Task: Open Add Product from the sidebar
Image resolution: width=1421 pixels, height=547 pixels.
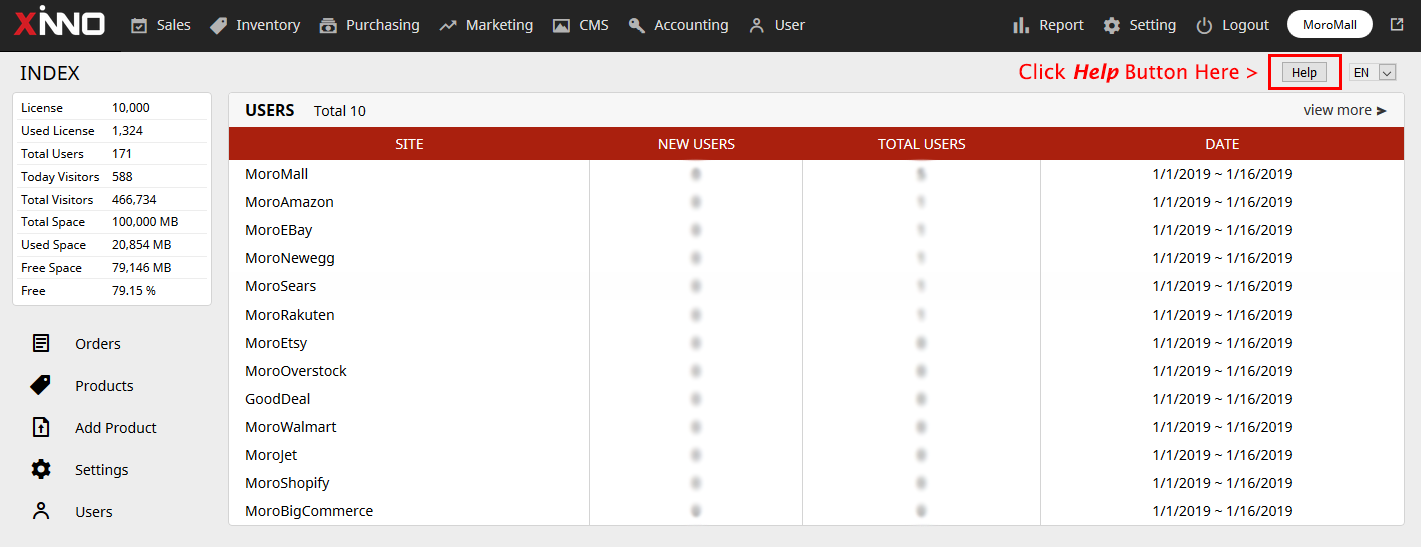Action: pos(116,427)
